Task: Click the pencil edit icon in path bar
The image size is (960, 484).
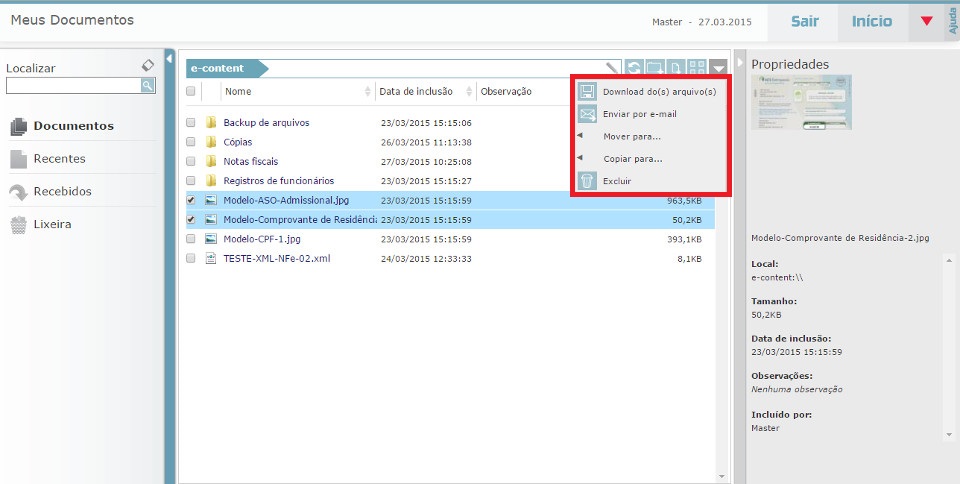Action: [612, 69]
